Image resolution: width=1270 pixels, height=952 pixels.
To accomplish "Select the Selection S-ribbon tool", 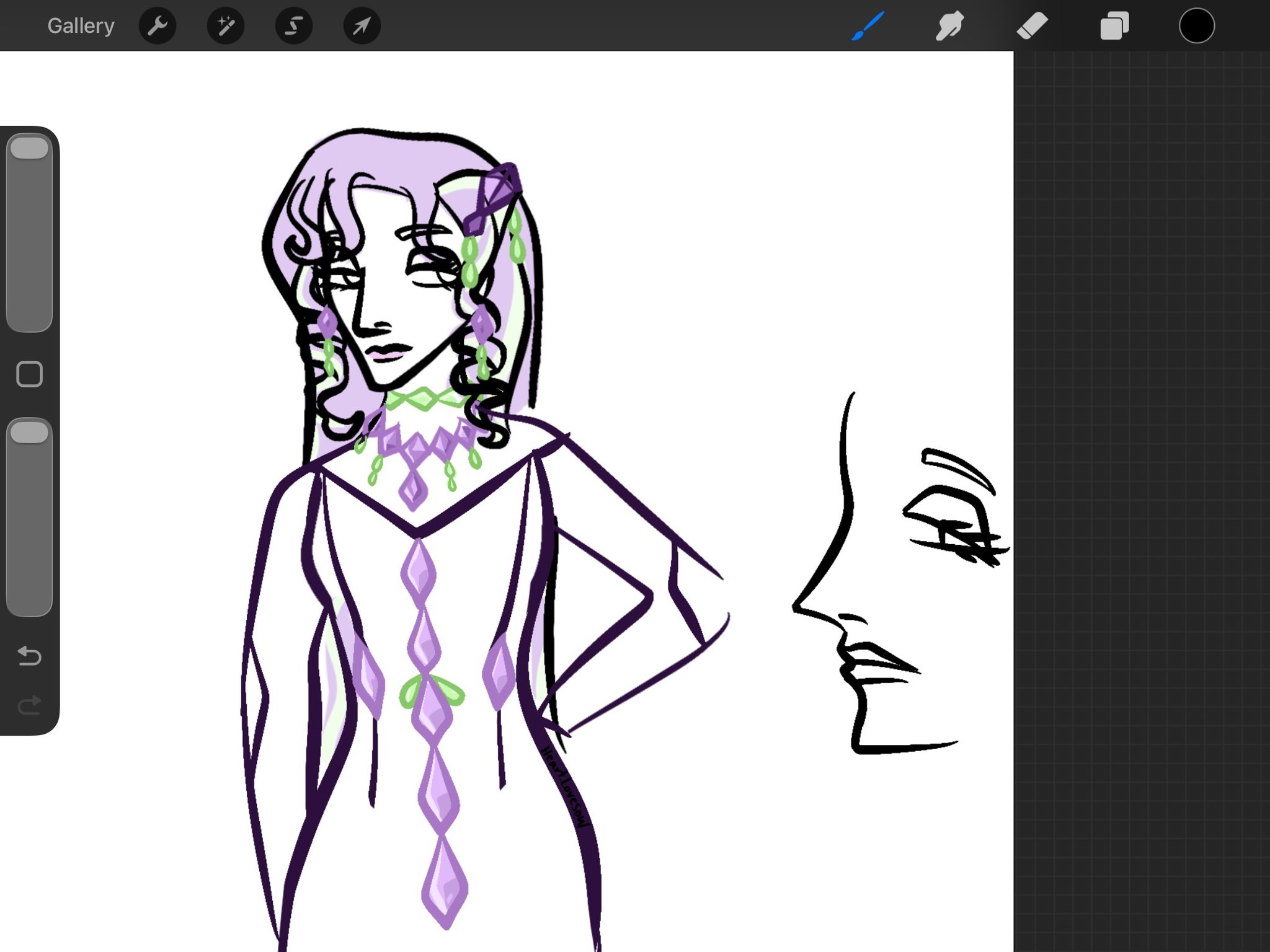I will (x=294, y=26).
